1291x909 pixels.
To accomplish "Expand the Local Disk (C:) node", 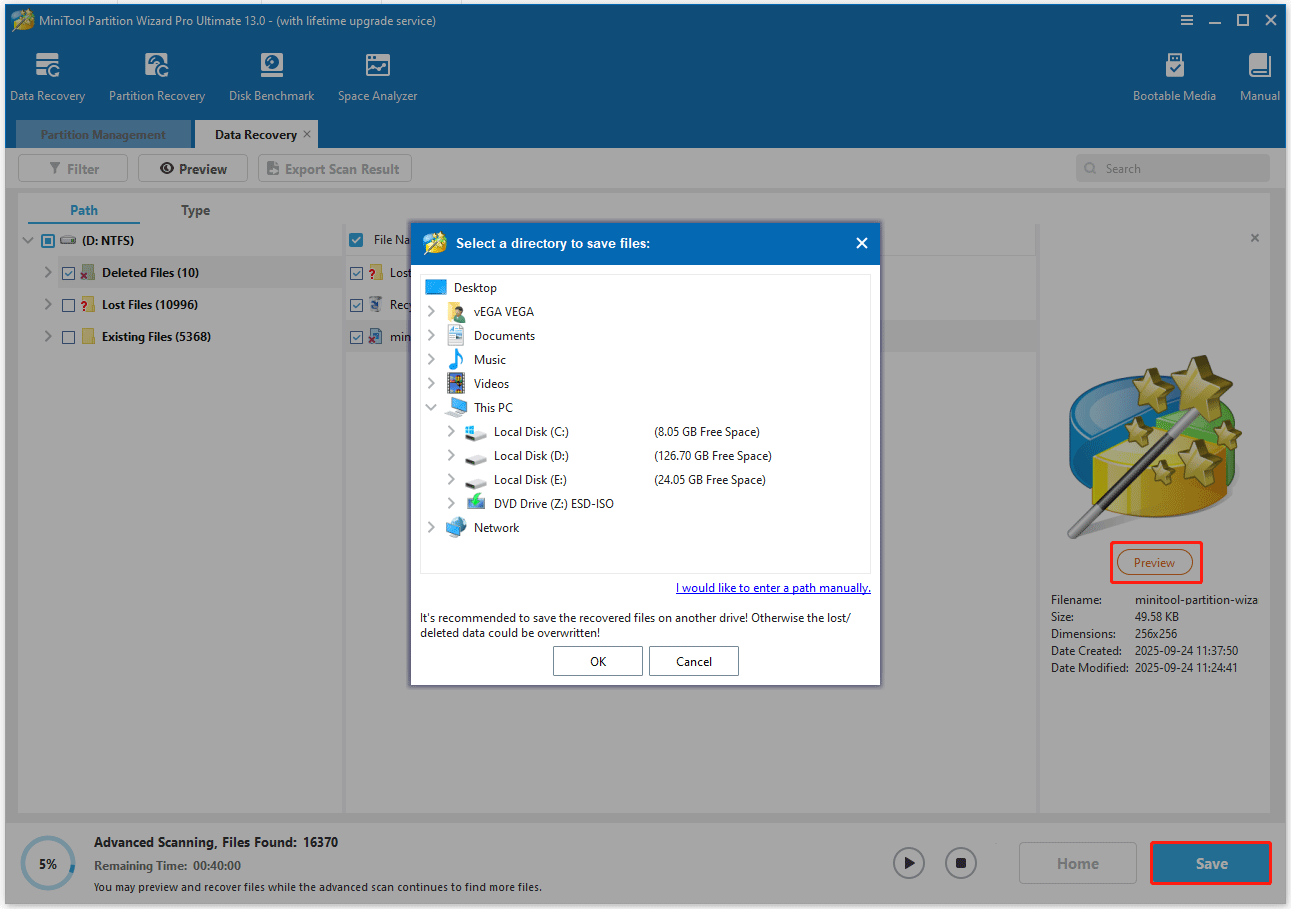I will click(450, 431).
